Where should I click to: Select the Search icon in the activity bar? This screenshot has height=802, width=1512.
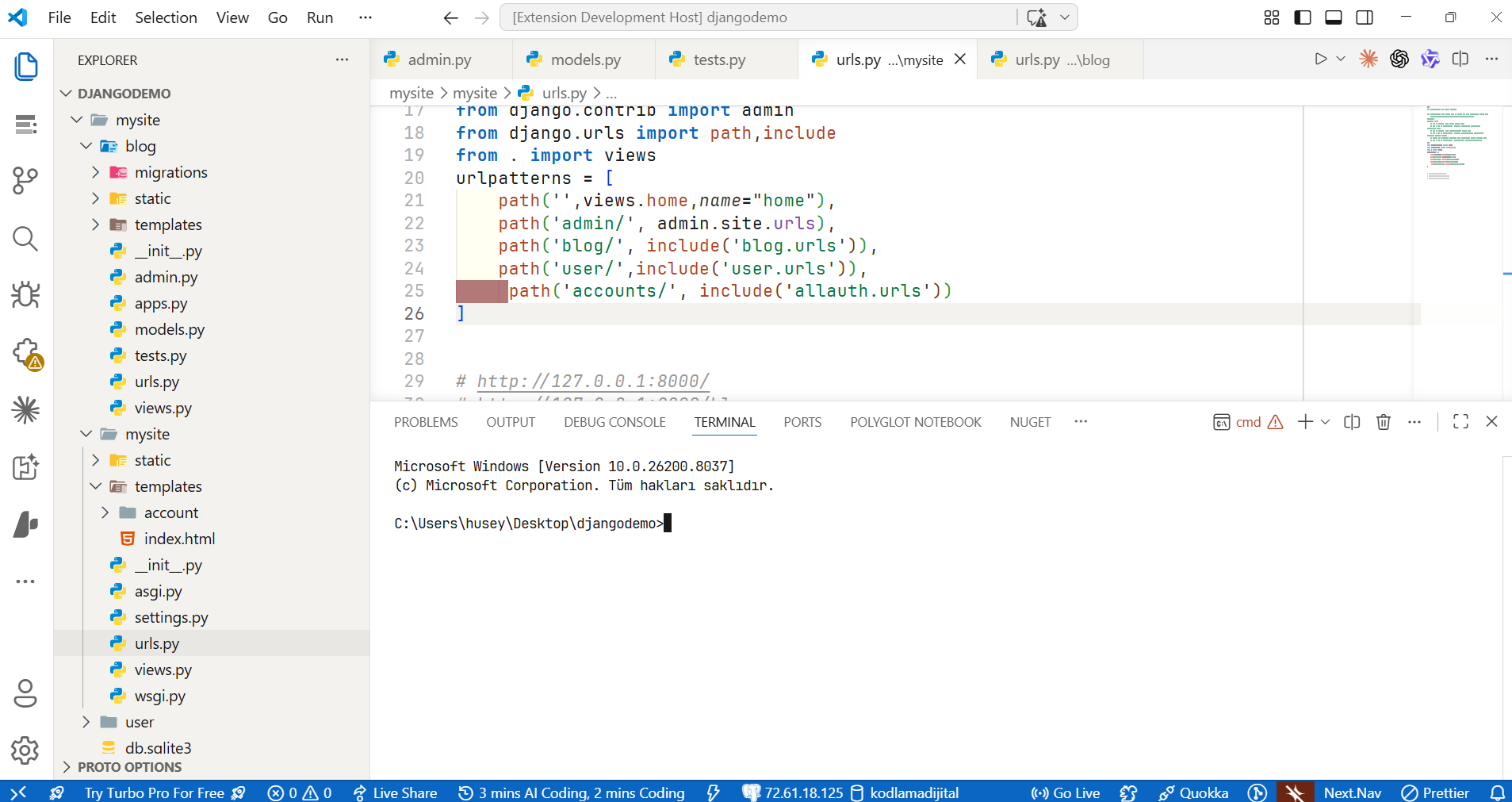click(25, 238)
